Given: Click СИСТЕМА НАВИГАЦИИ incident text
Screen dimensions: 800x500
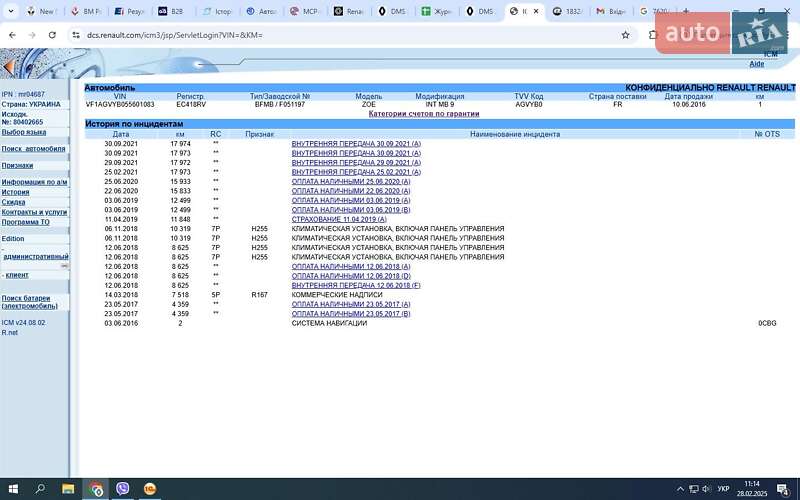Looking at the screenshot, I should (329, 323).
